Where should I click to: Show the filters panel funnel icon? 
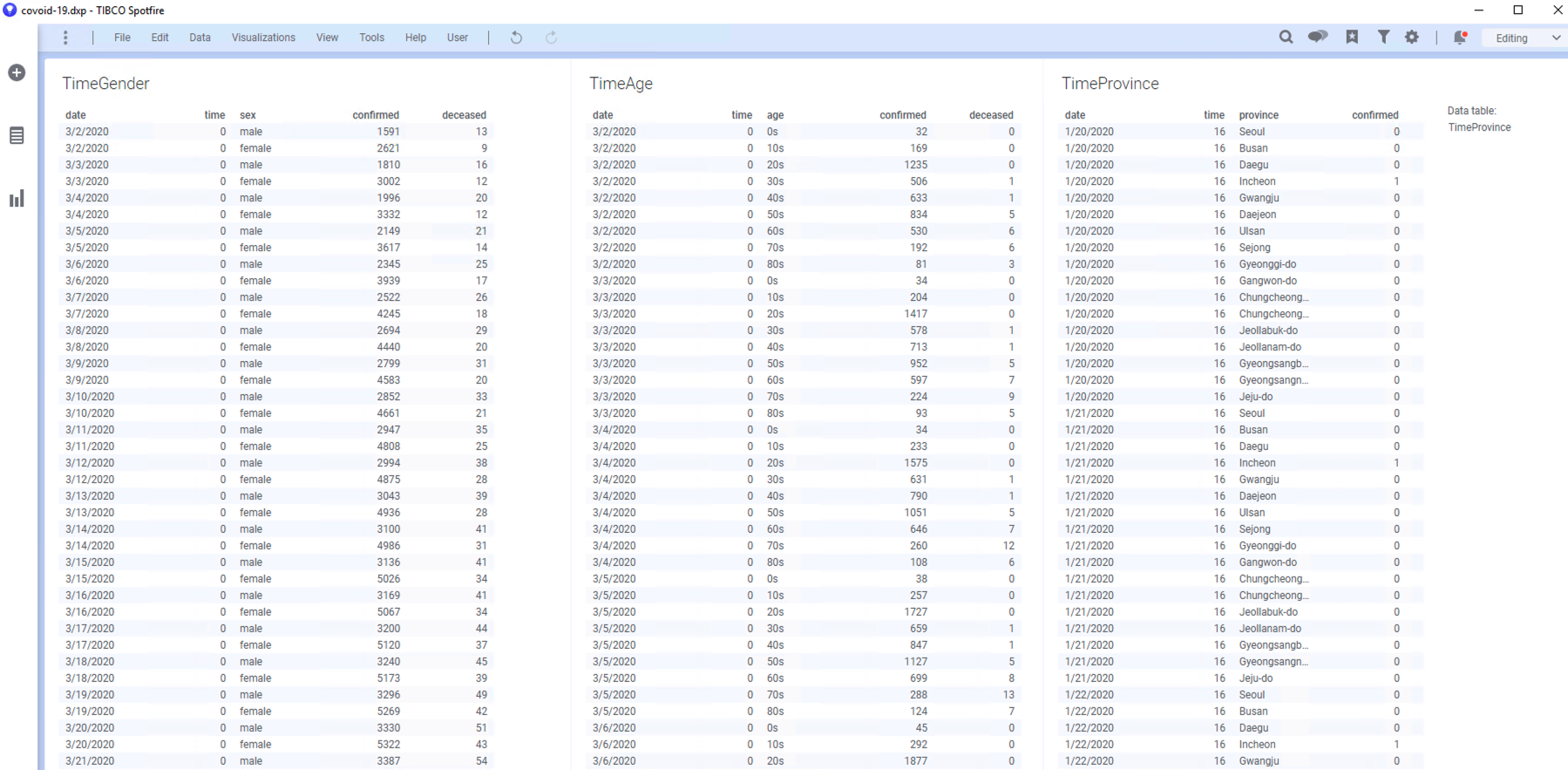click(x=1383, y=37)
